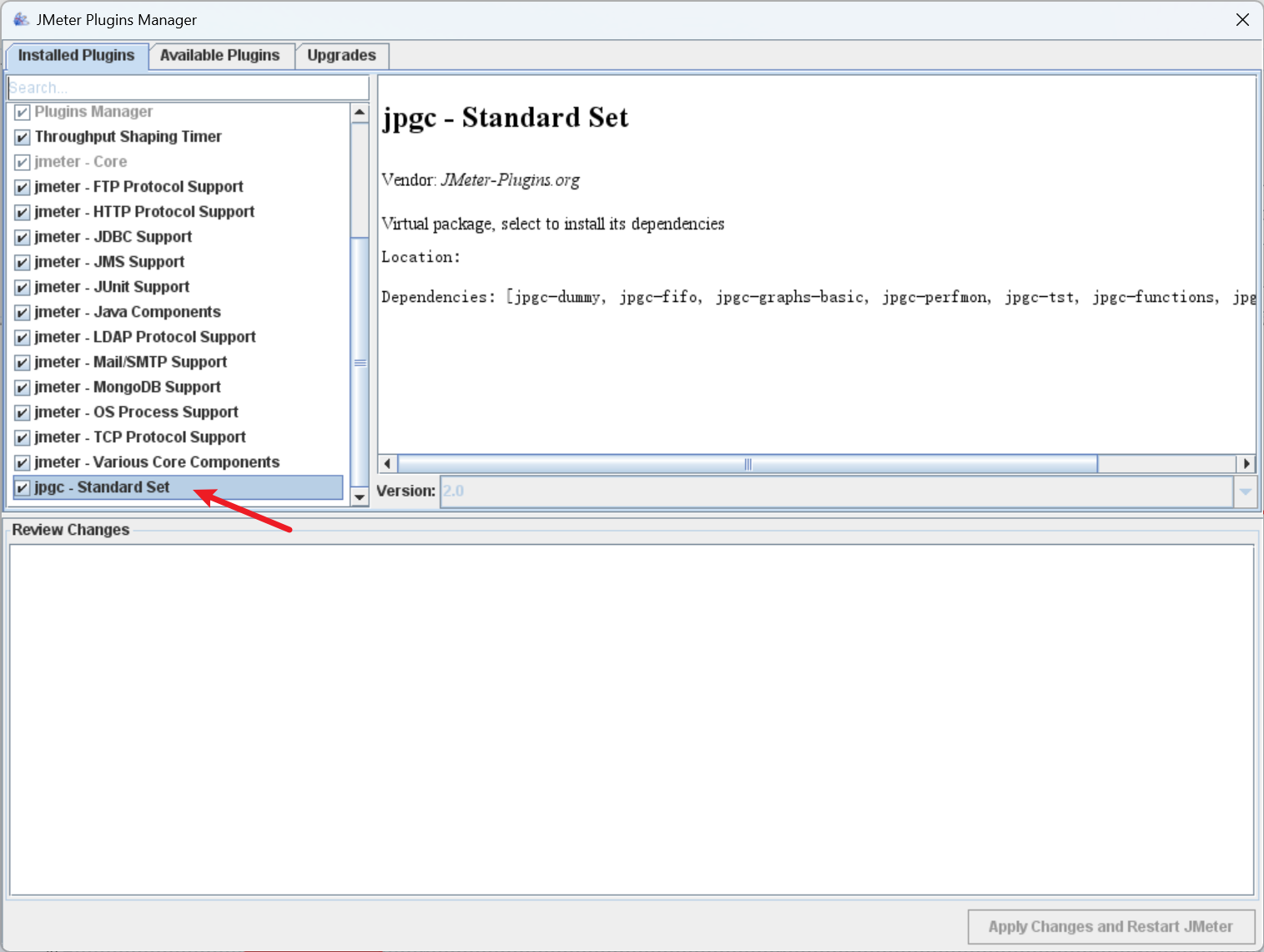Click Apply Changes and Restart JMeter button
This screenshot has height=952, width=1264.
1111,927
